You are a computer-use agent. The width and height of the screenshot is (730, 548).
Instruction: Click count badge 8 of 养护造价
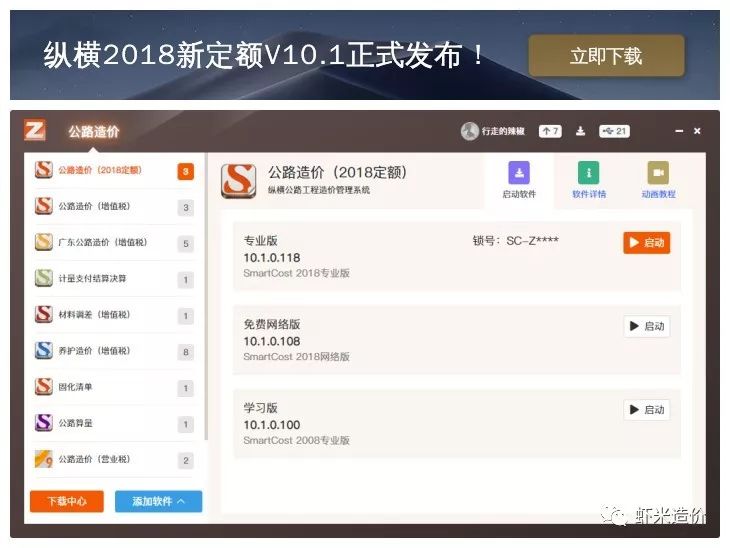click(x=186, y=352)
